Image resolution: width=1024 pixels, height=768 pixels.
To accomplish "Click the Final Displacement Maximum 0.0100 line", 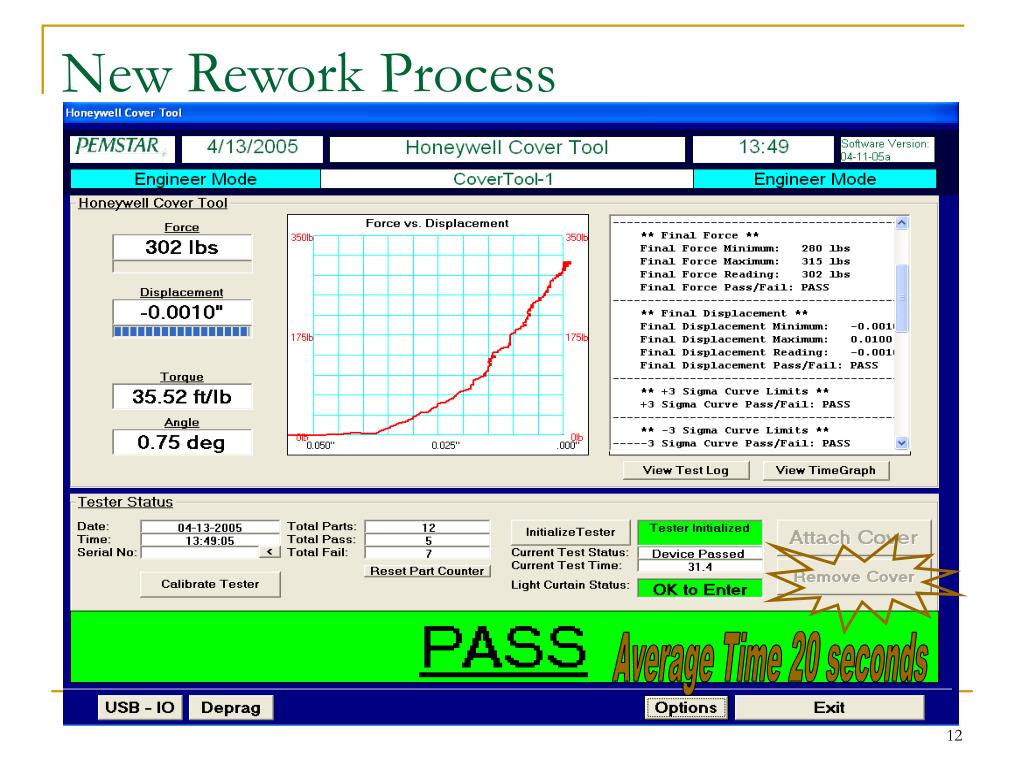I will 766,339.
